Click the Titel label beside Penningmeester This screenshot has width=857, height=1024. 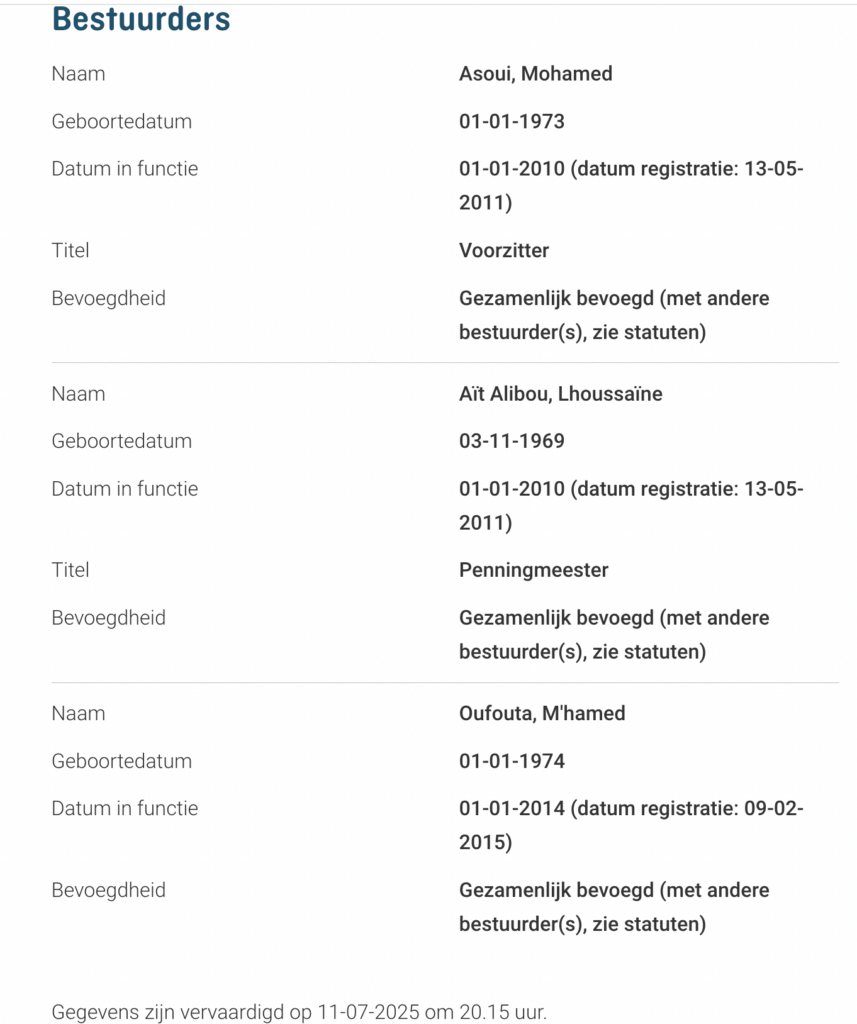pos(71,570)
